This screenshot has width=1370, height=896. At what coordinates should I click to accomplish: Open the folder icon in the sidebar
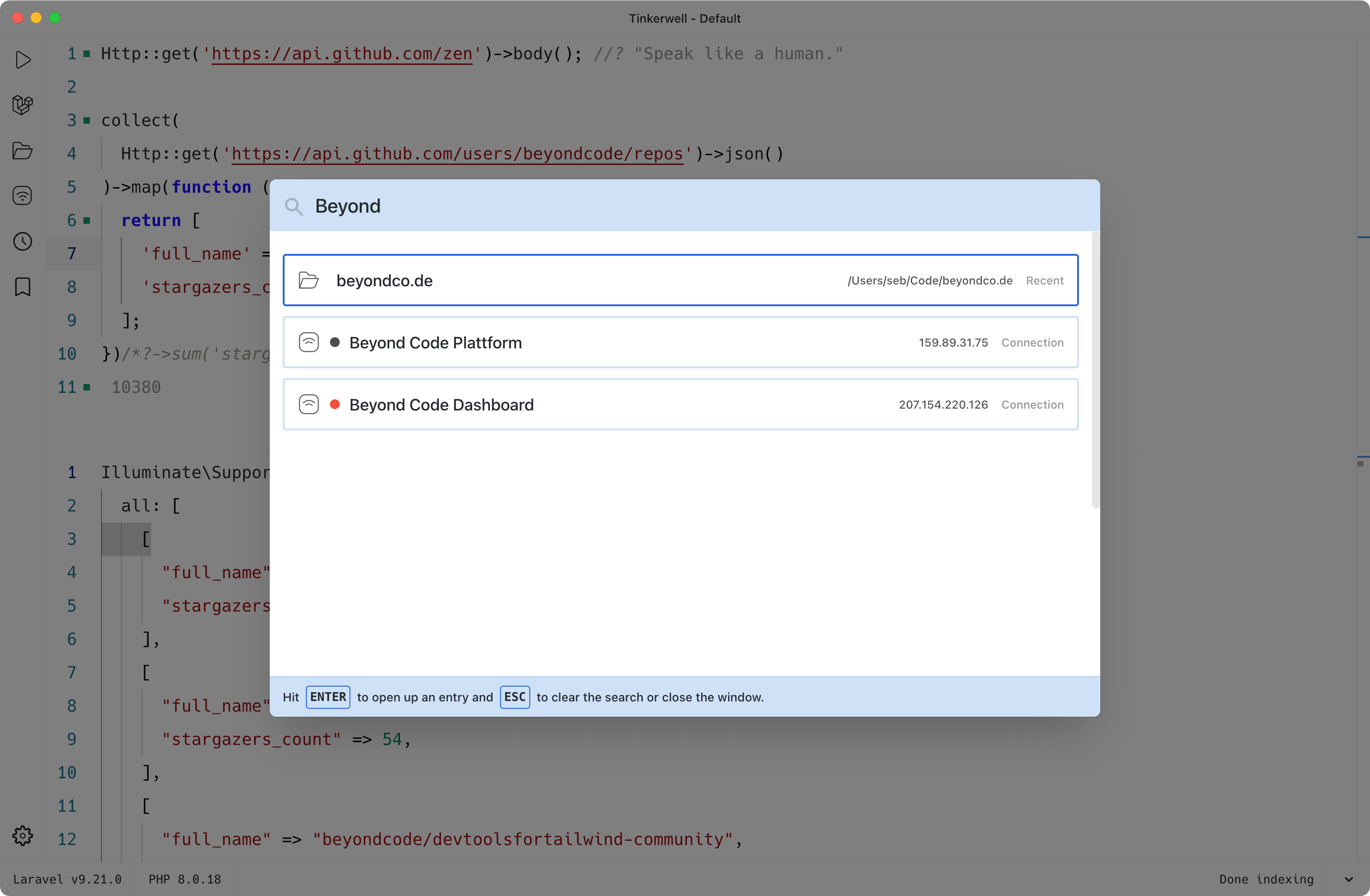click(22, 151)
